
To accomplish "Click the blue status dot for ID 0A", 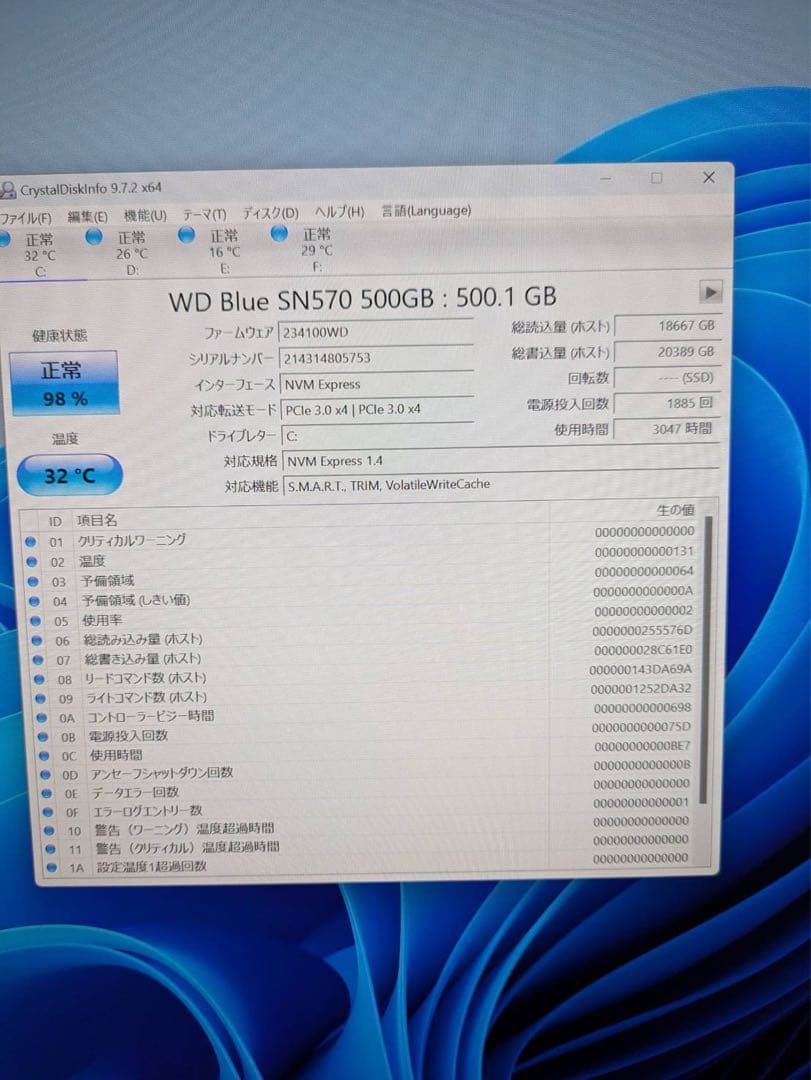I will tap(41, 718).
